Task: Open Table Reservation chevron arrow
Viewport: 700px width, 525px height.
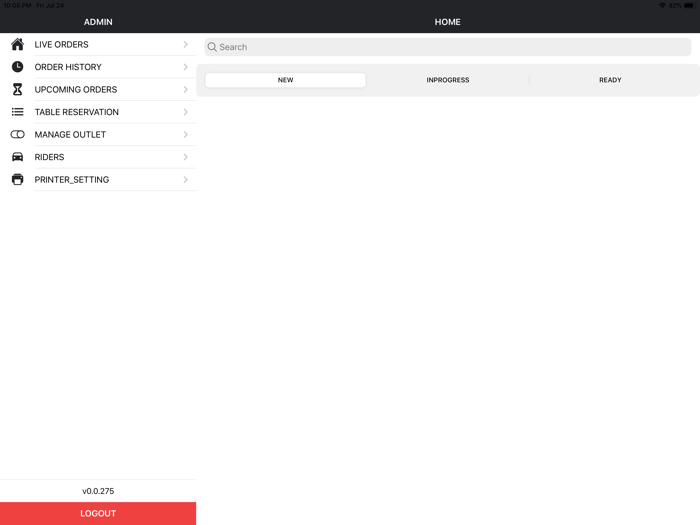Action: tap(185, 112)
